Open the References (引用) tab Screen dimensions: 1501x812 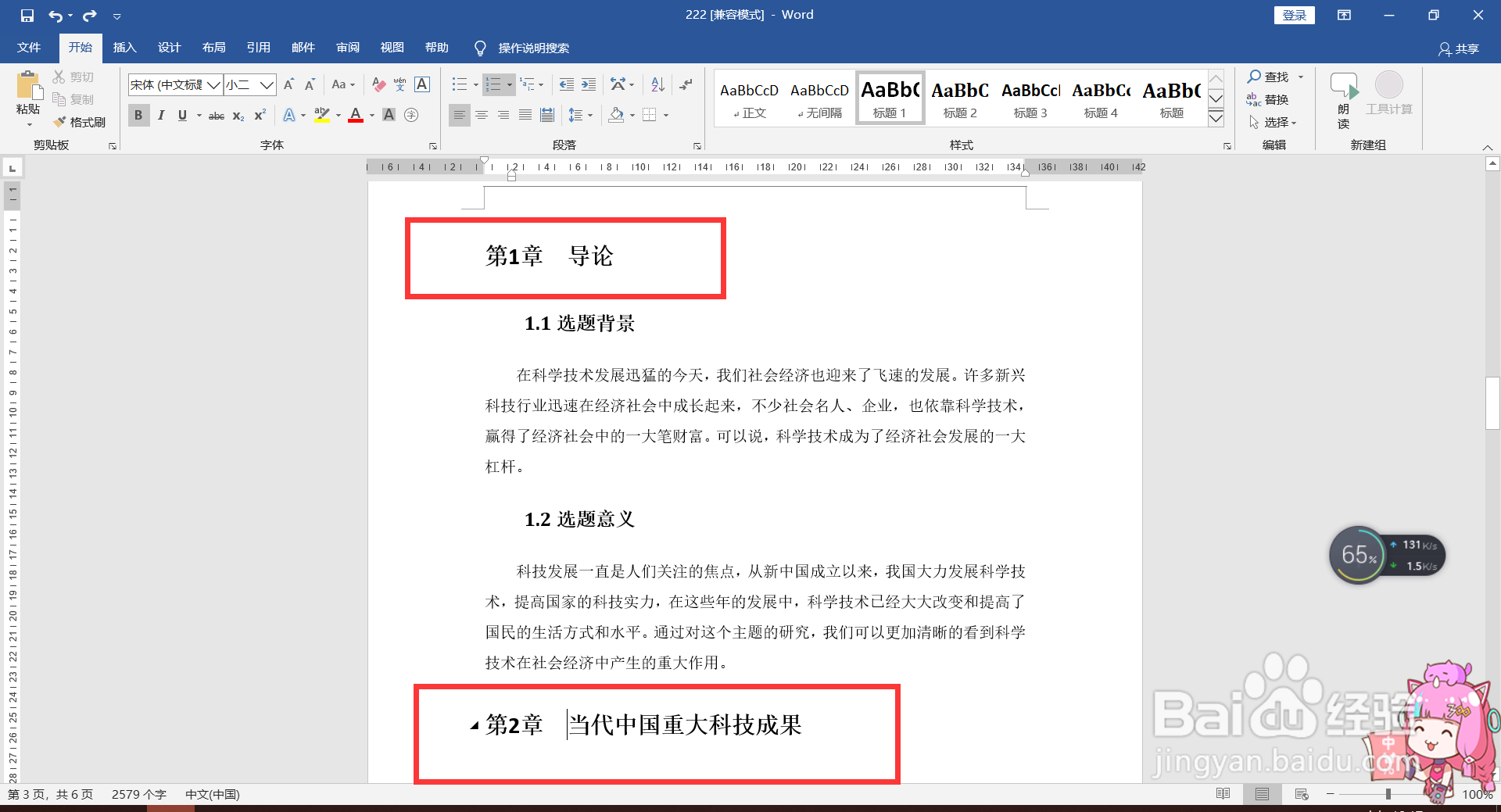[258, 48]
